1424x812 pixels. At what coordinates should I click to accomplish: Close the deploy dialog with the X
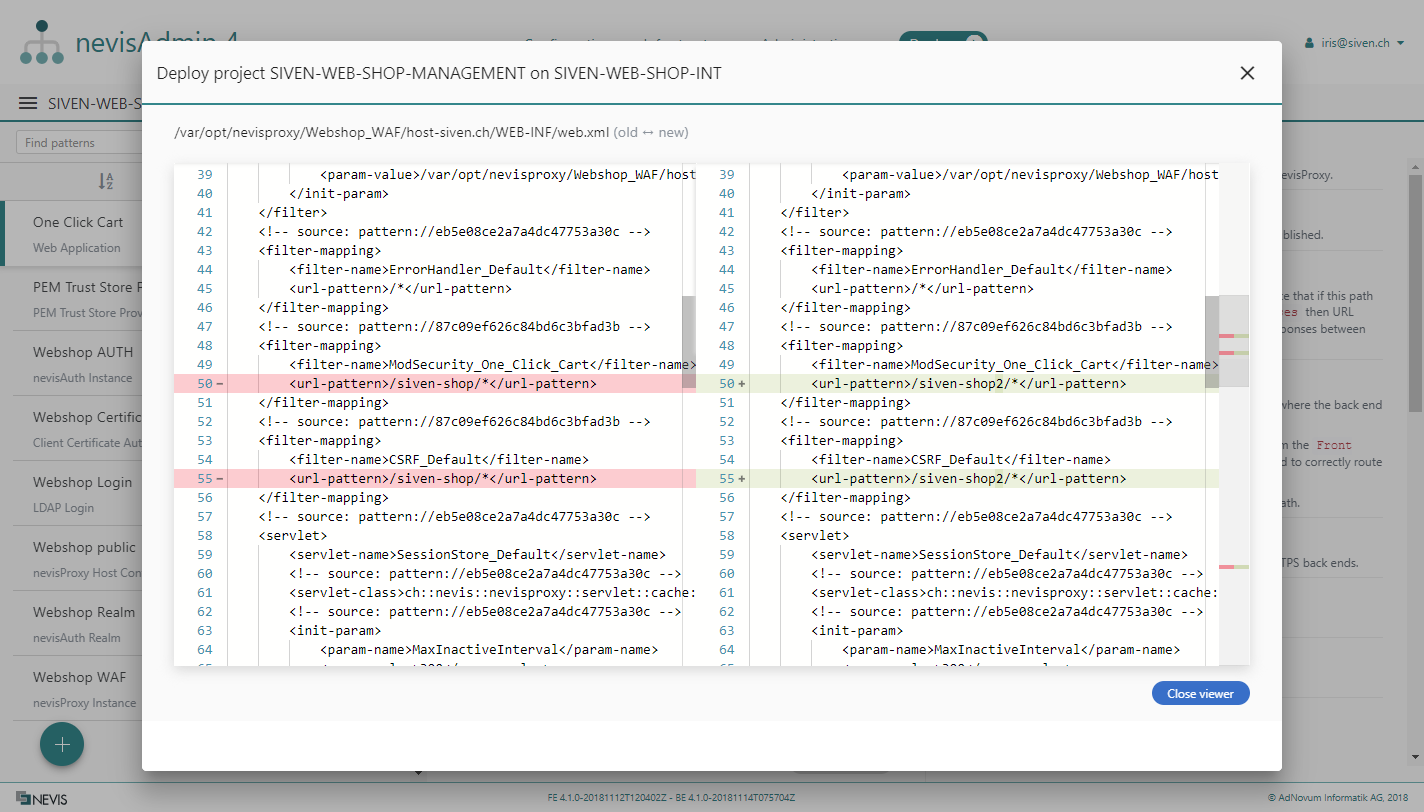pos(1247,73)
